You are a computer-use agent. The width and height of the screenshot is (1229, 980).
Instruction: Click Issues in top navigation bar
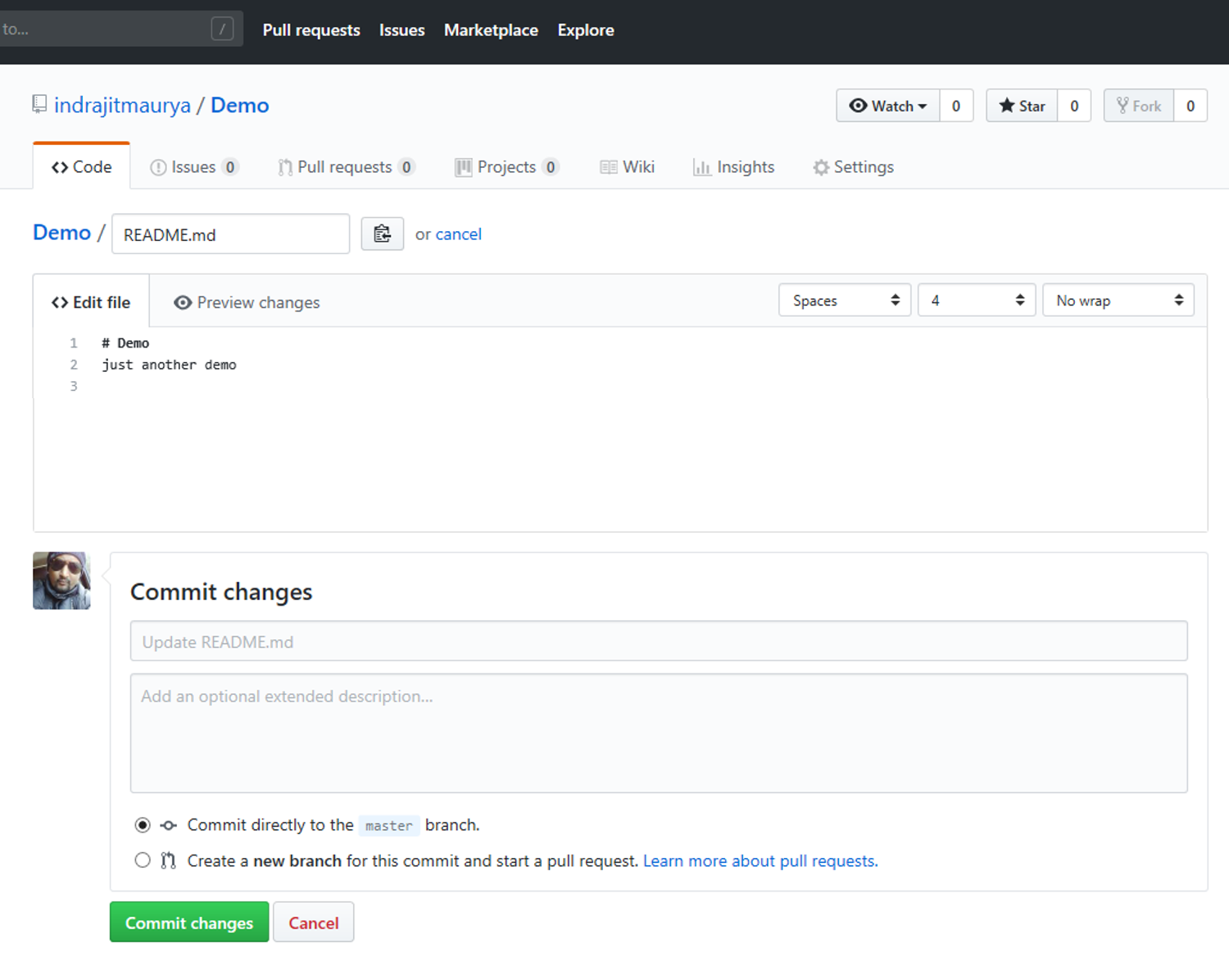click(x=401, y=30)
